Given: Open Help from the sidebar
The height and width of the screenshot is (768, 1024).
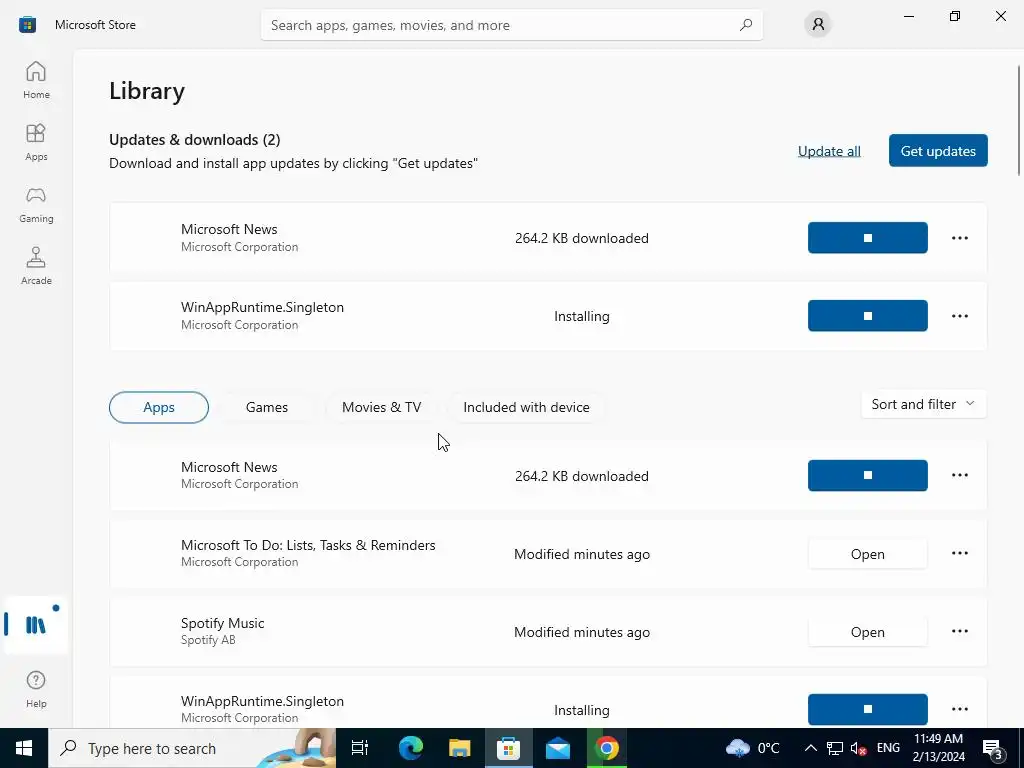Looking at the screenshot, I should pos(36,689).
